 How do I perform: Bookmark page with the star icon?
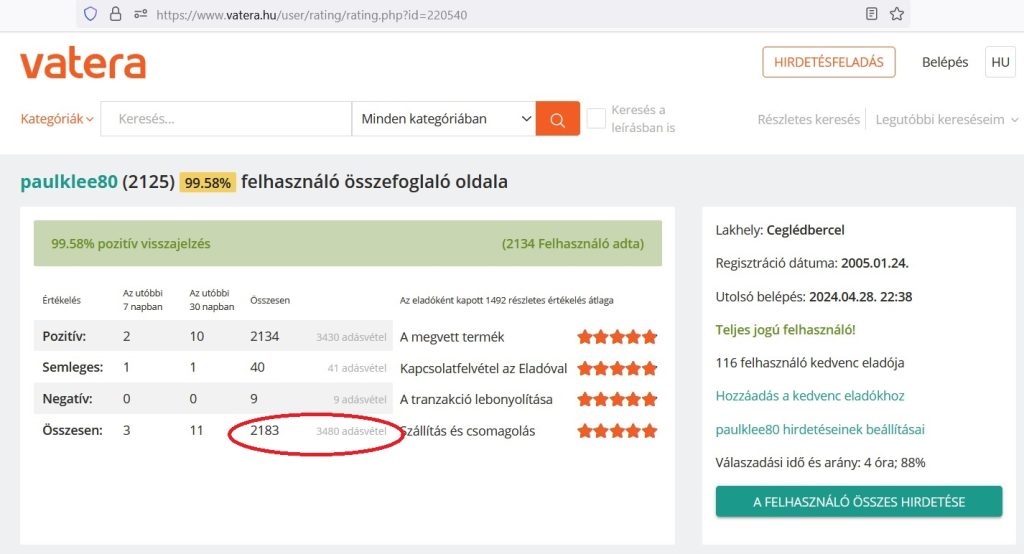coord(896,14)
